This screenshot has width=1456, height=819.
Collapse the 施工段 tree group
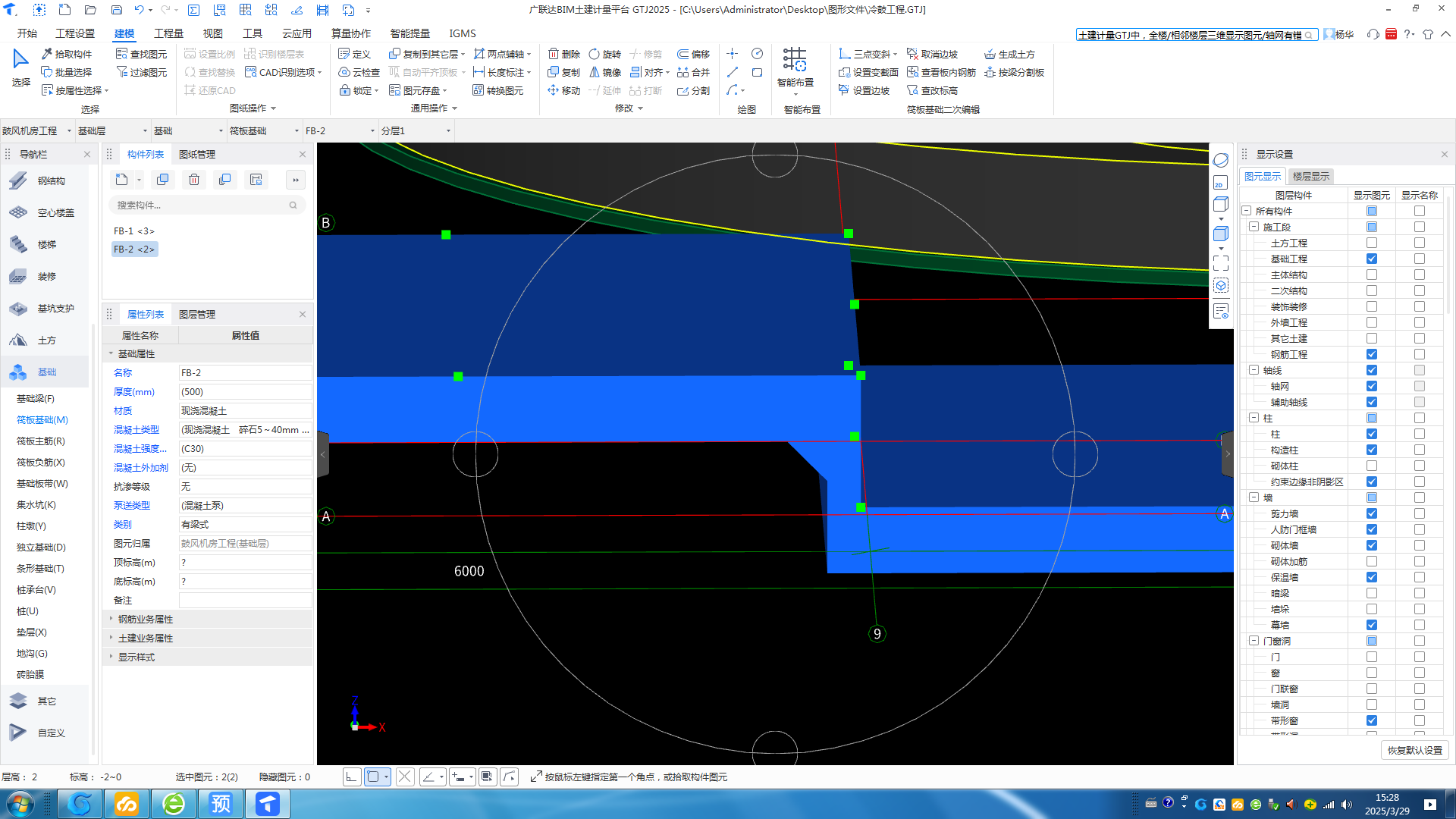click(1254, 227)
